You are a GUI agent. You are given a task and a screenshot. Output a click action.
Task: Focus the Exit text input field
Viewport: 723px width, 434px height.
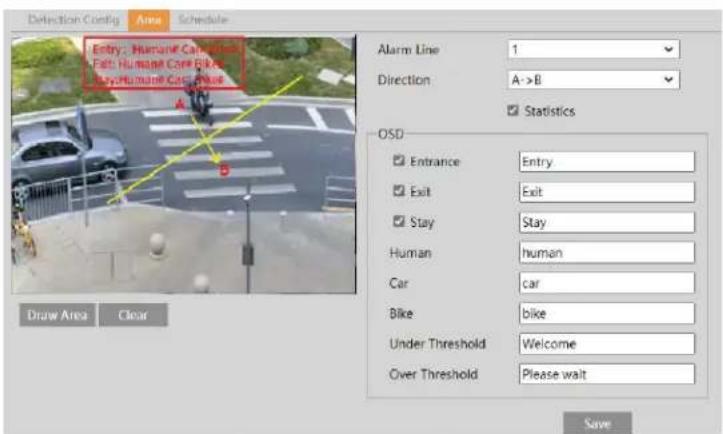click(607, 192)
